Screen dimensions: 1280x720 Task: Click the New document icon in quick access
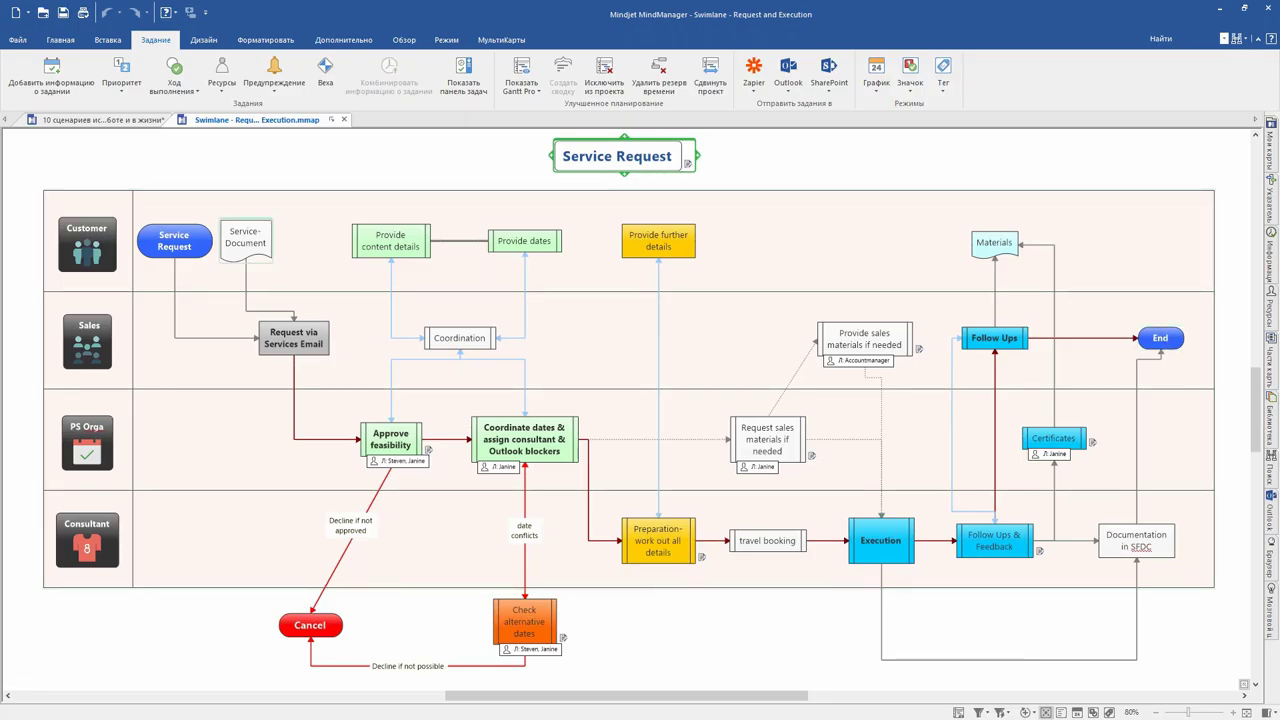tap(15, 13)
